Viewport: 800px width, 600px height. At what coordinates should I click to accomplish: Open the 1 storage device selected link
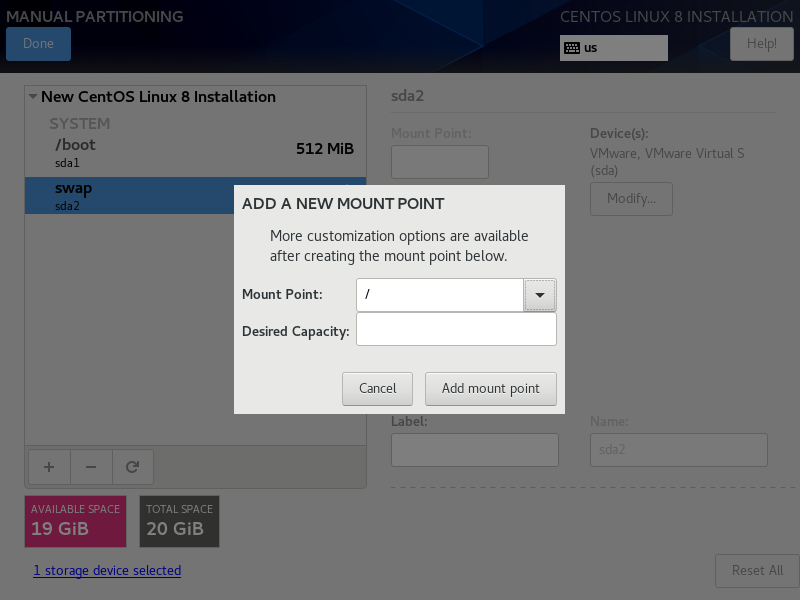coord(107,570)
